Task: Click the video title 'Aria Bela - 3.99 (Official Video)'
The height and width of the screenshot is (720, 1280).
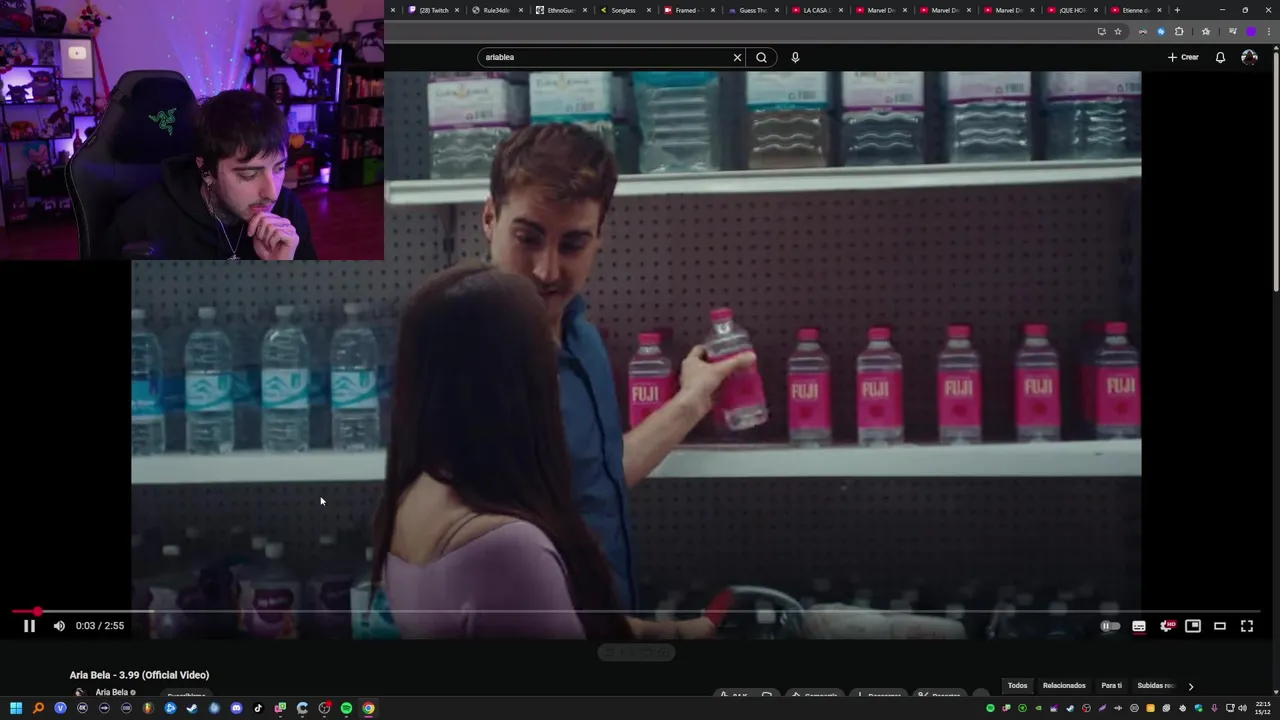Action: tap(139, 675)
